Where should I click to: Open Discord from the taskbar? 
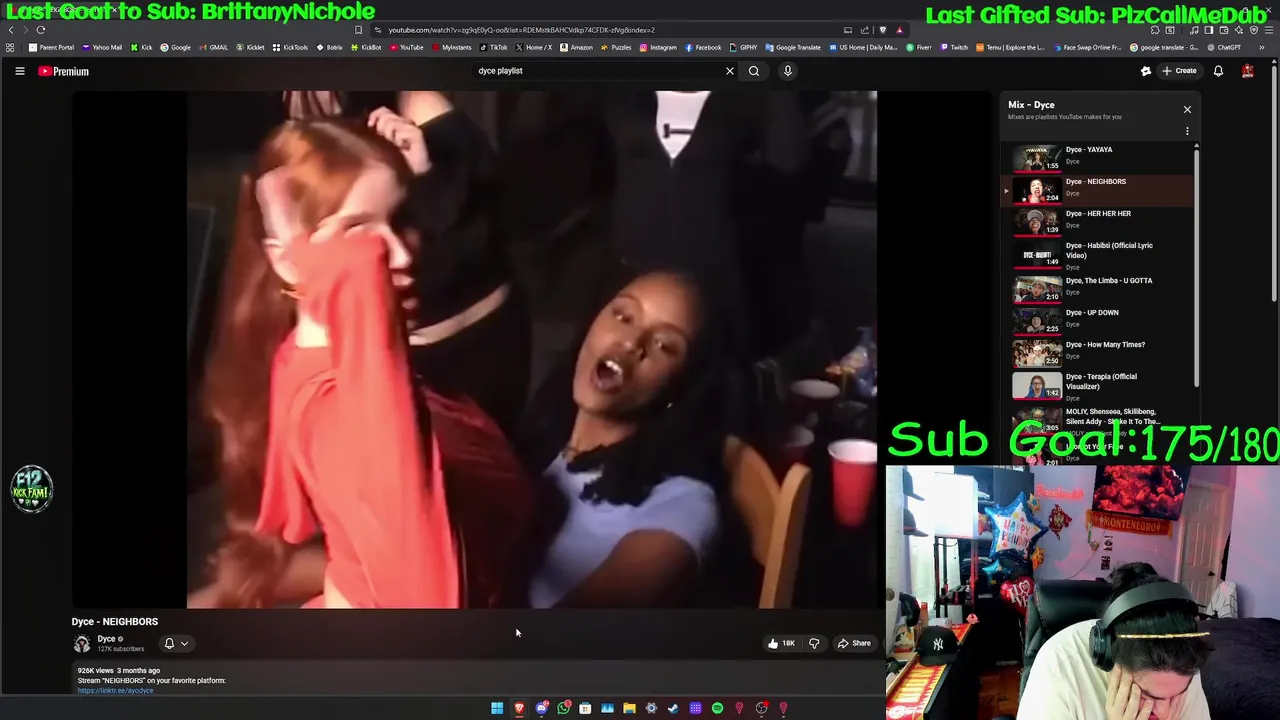coord(541,708)
